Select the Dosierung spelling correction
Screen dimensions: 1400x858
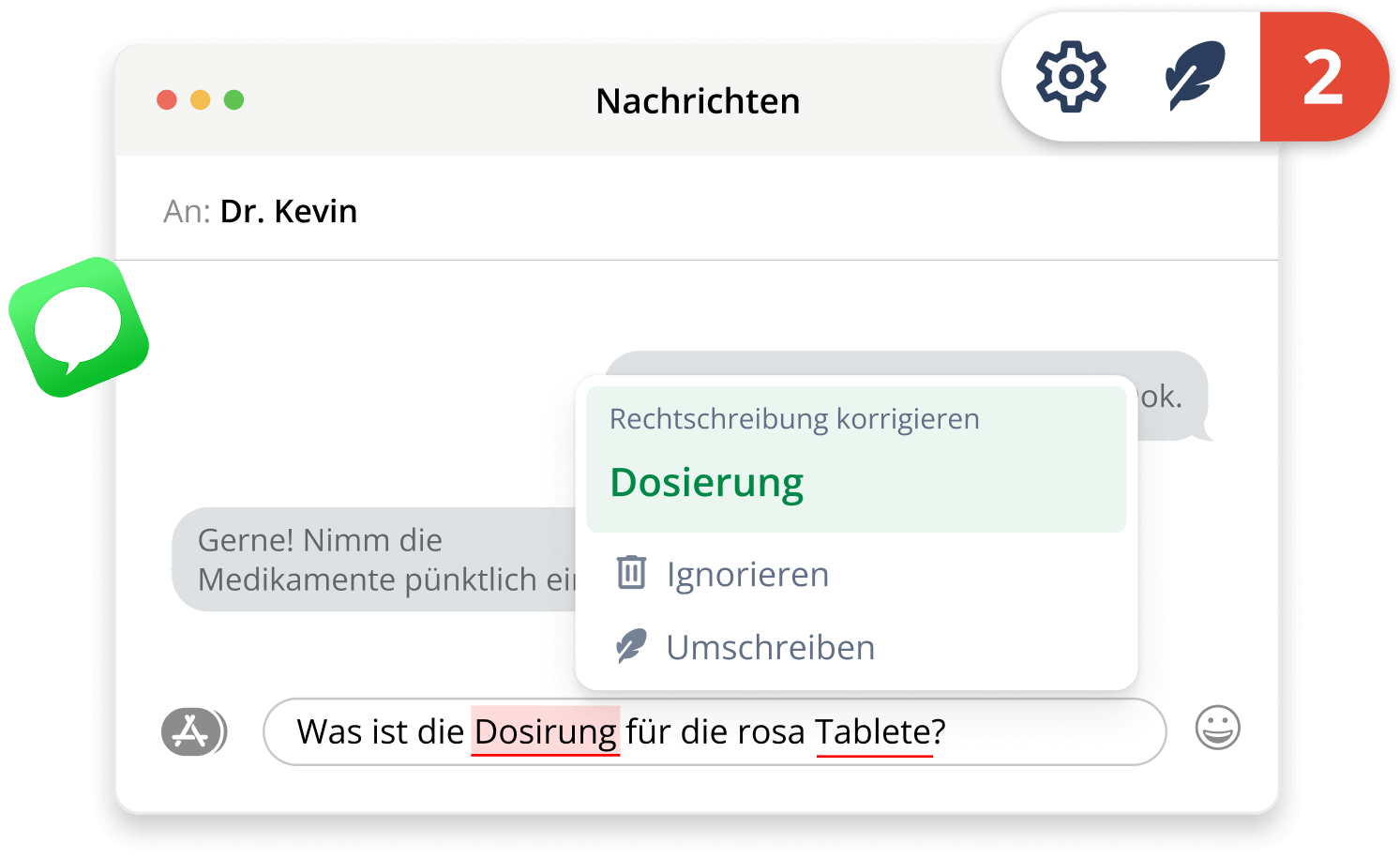(x=706, y=481)
